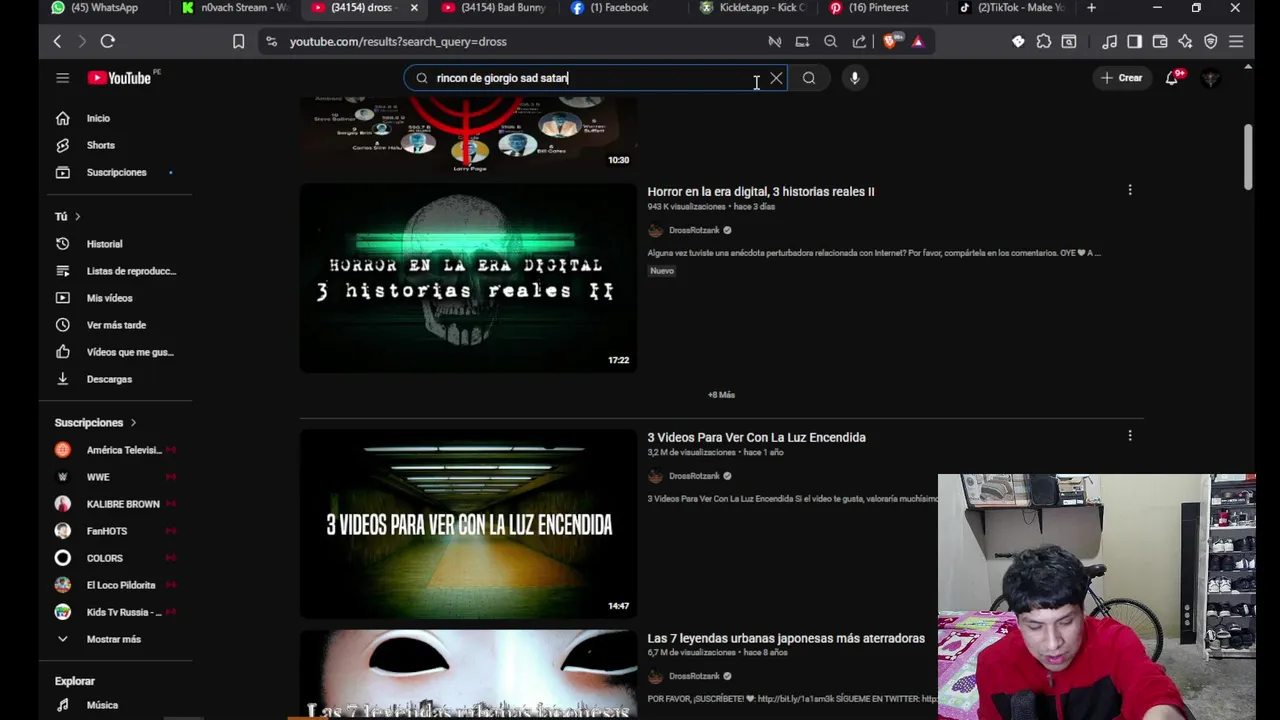Click the Crear button
Image resolution: width=1280 pixels, height=720 pixels.
[1121, 78]
